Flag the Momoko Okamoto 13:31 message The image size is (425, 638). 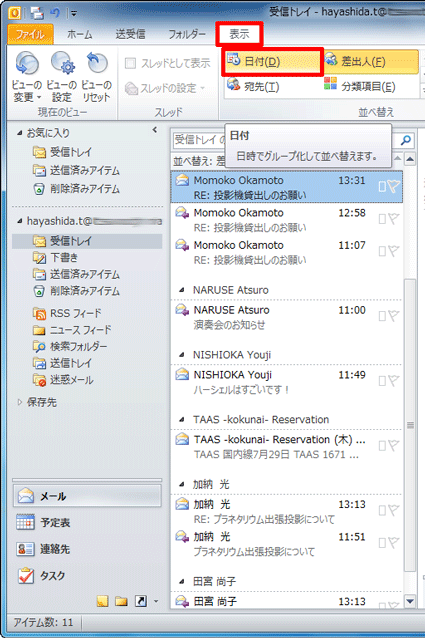coord(394,186)
